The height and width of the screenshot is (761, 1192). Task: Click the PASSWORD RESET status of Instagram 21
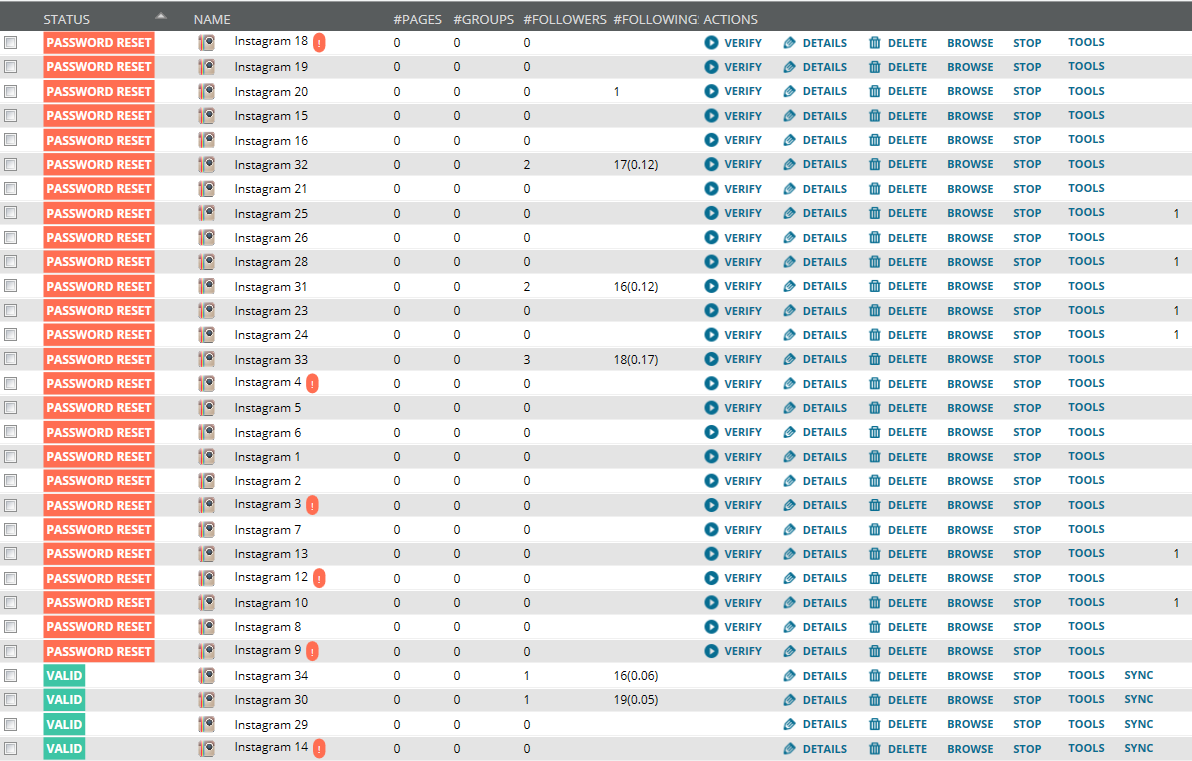point(99,189)
